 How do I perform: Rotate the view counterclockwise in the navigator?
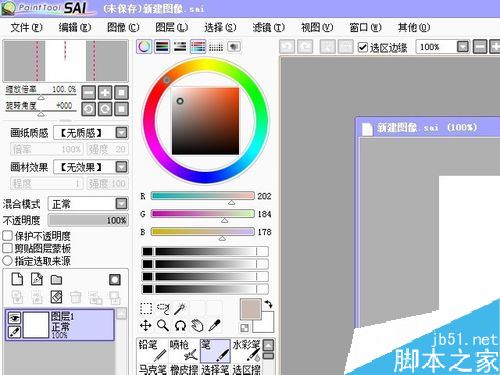89,109
